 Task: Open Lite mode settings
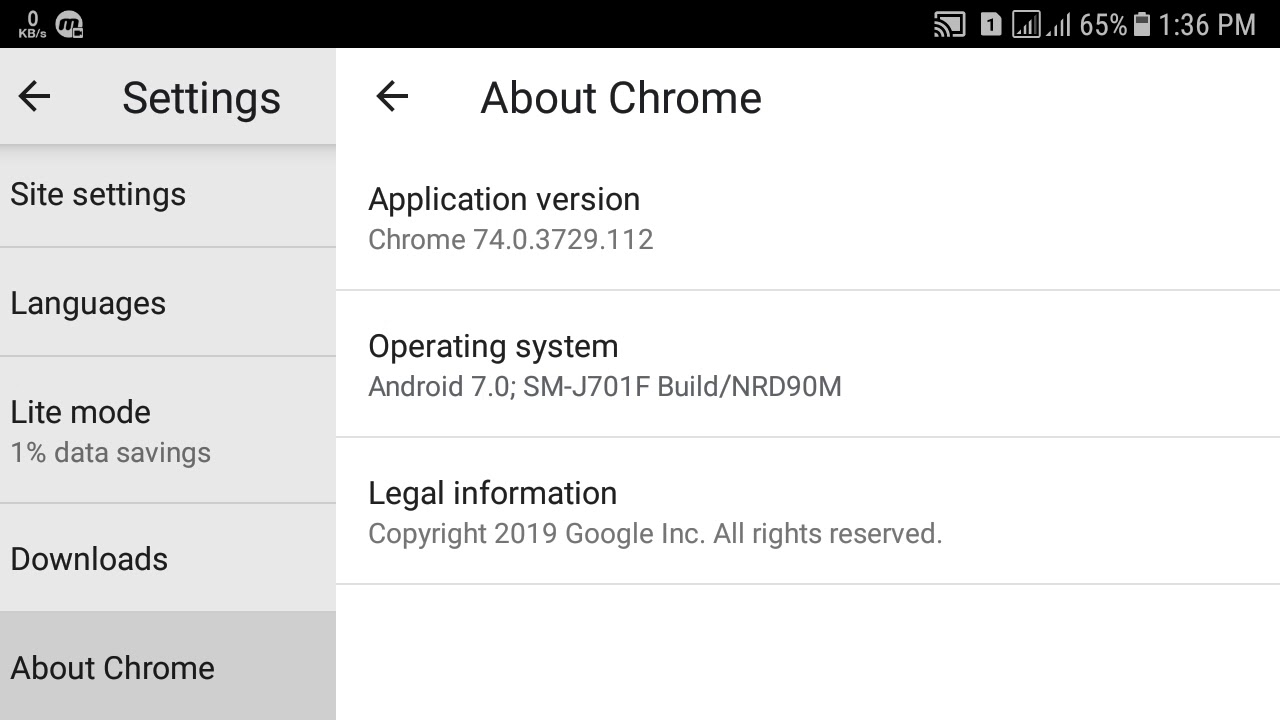tap(168, 431)
